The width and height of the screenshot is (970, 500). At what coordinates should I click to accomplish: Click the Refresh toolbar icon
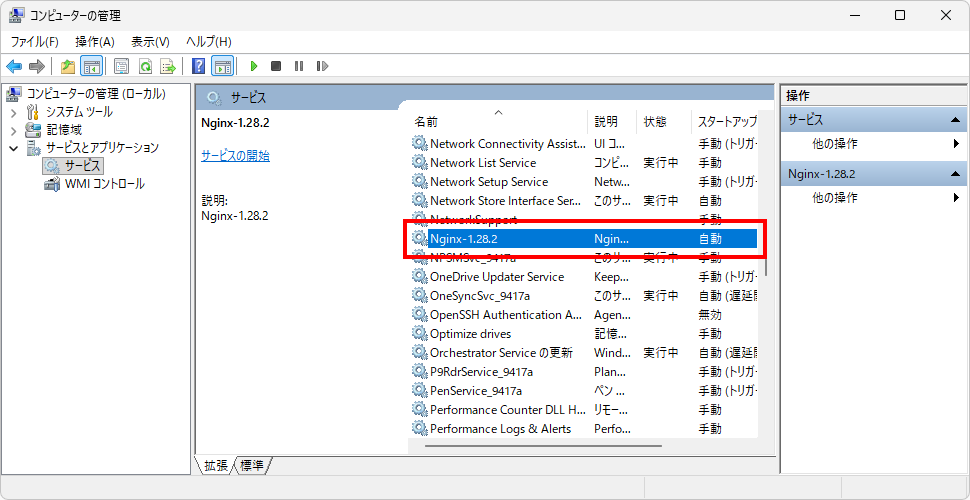[145, 66]
